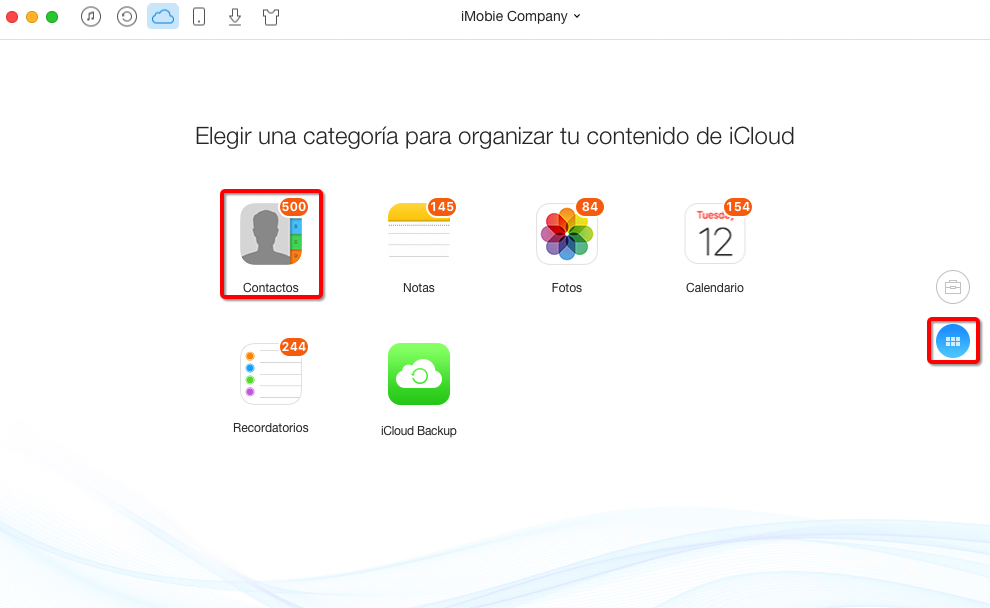Click the iCloud Backup label

pyautogui.click(x=419, y=431)
